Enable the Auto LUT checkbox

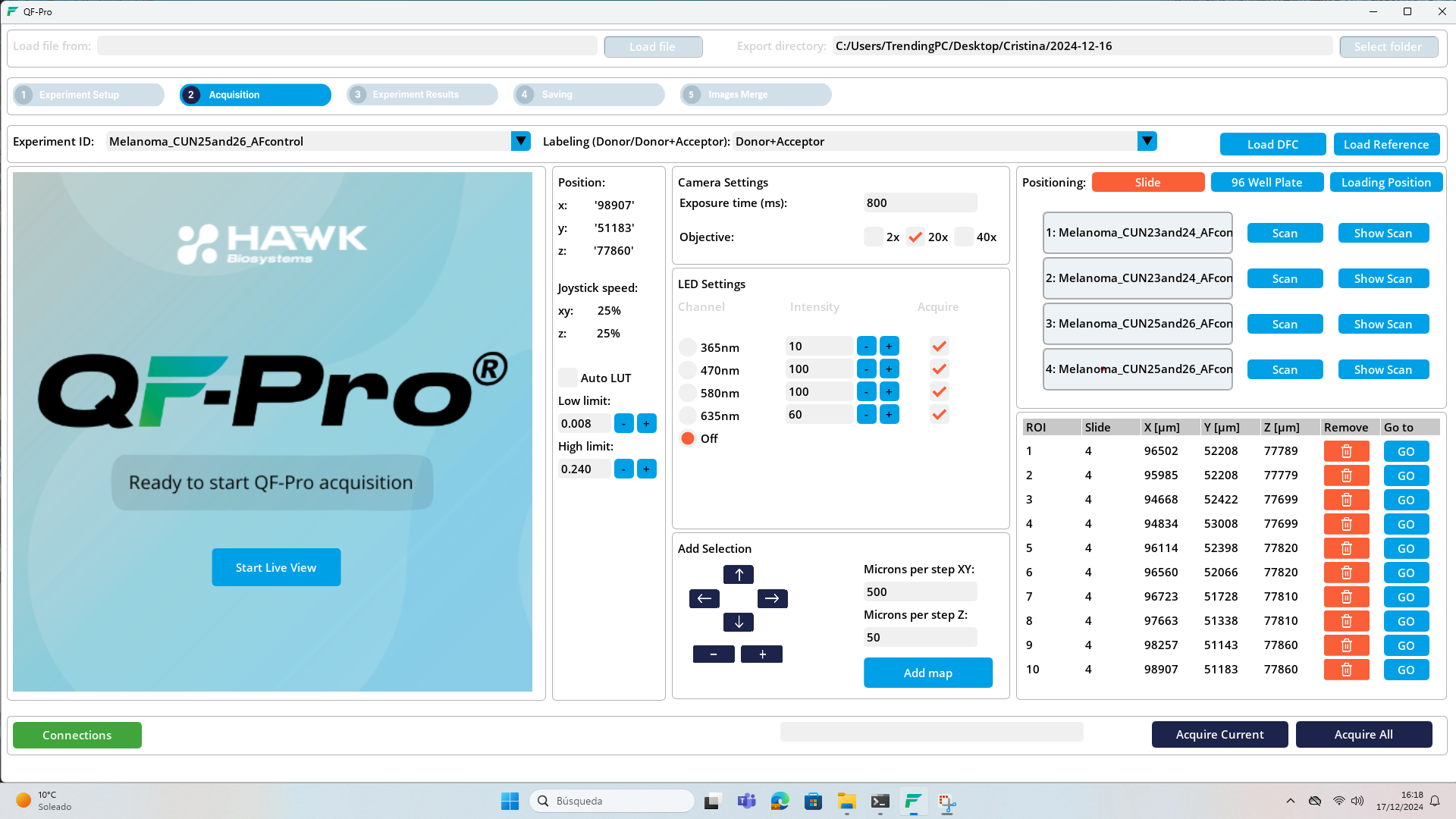tap(567, 378)
